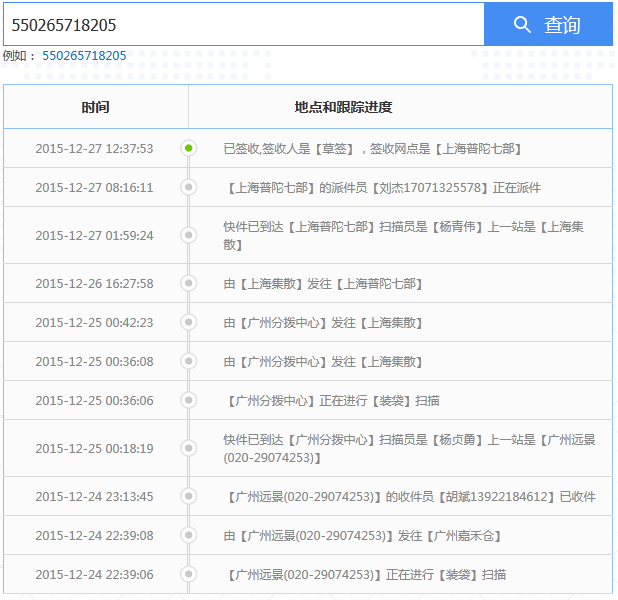
Task: Click the entry with scanner 杨青伟
Action: pos(404,235)
